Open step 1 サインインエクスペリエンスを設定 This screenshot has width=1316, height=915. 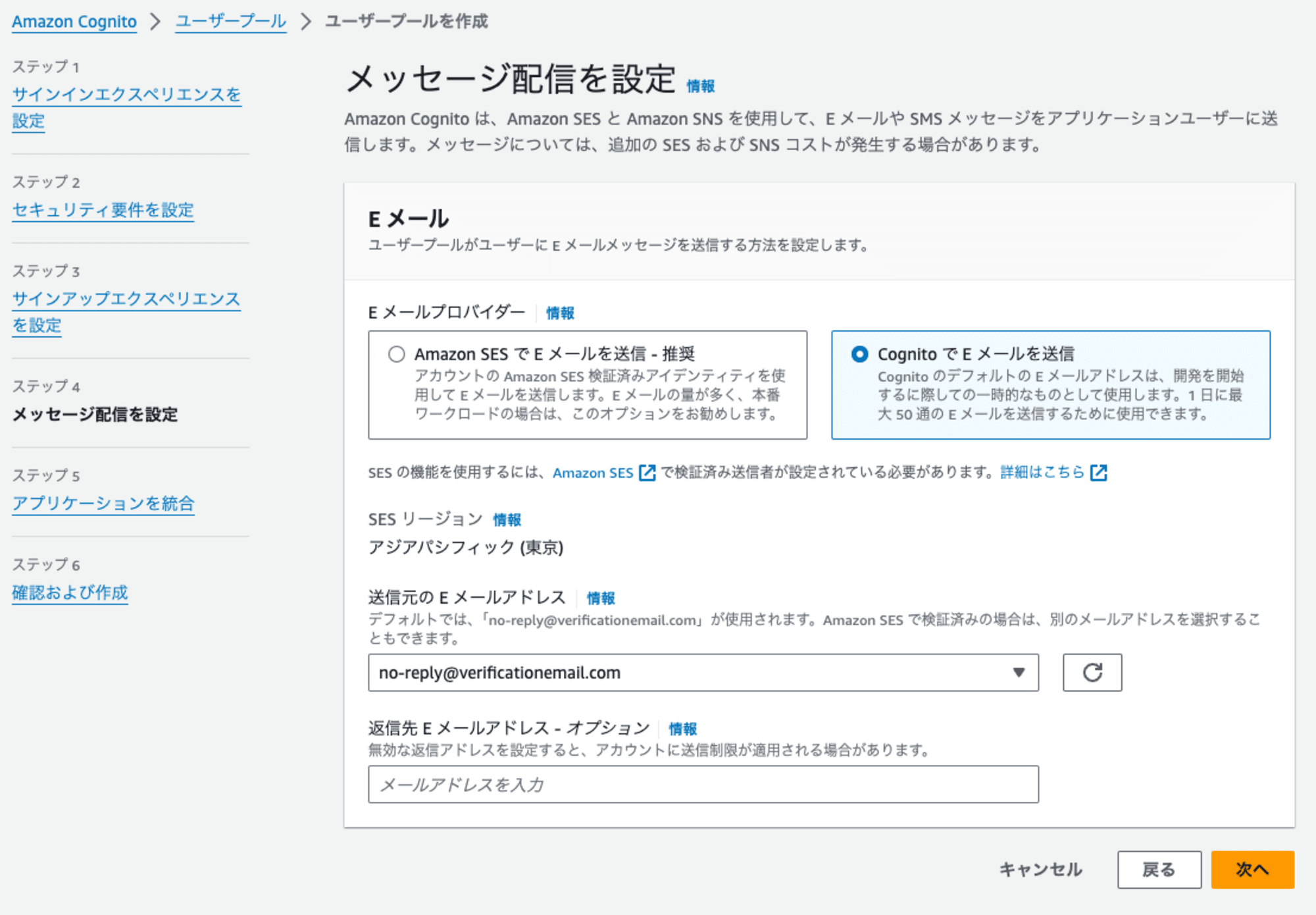coord(126,107)
